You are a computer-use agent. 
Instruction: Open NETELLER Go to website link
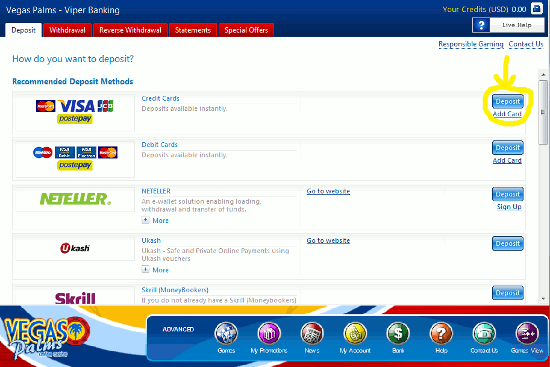pos(328,191)
